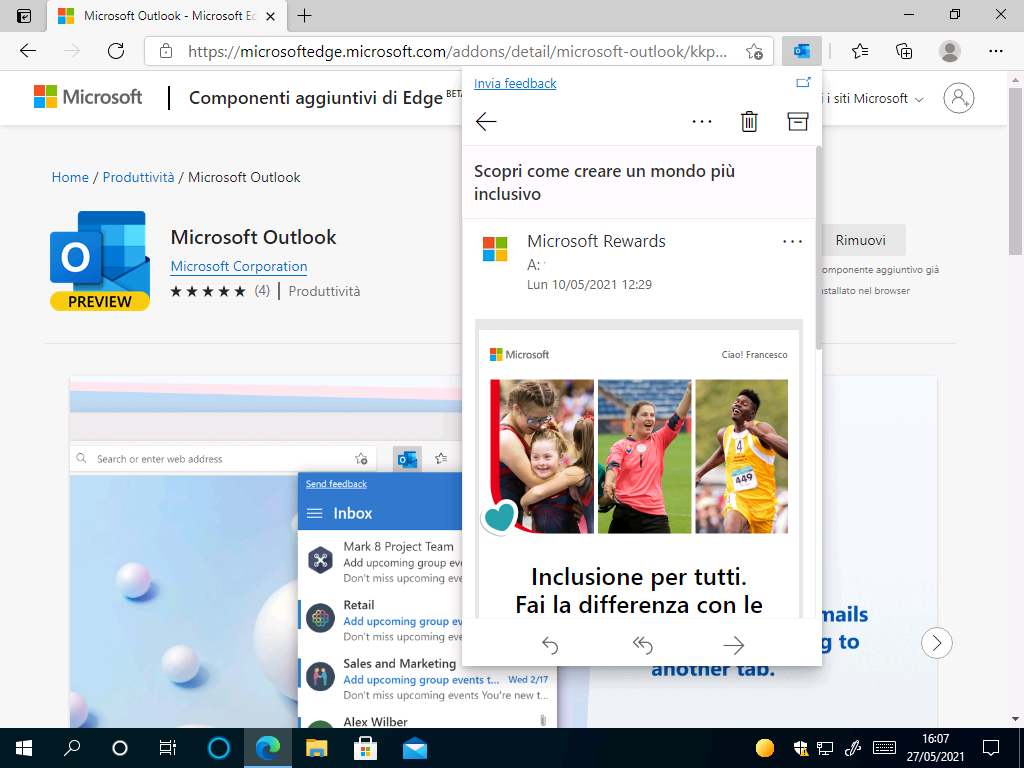Click the email banner photo collage
This screenshot has height=768, width=1024.
pyautogui.click(x=639, y=456)
